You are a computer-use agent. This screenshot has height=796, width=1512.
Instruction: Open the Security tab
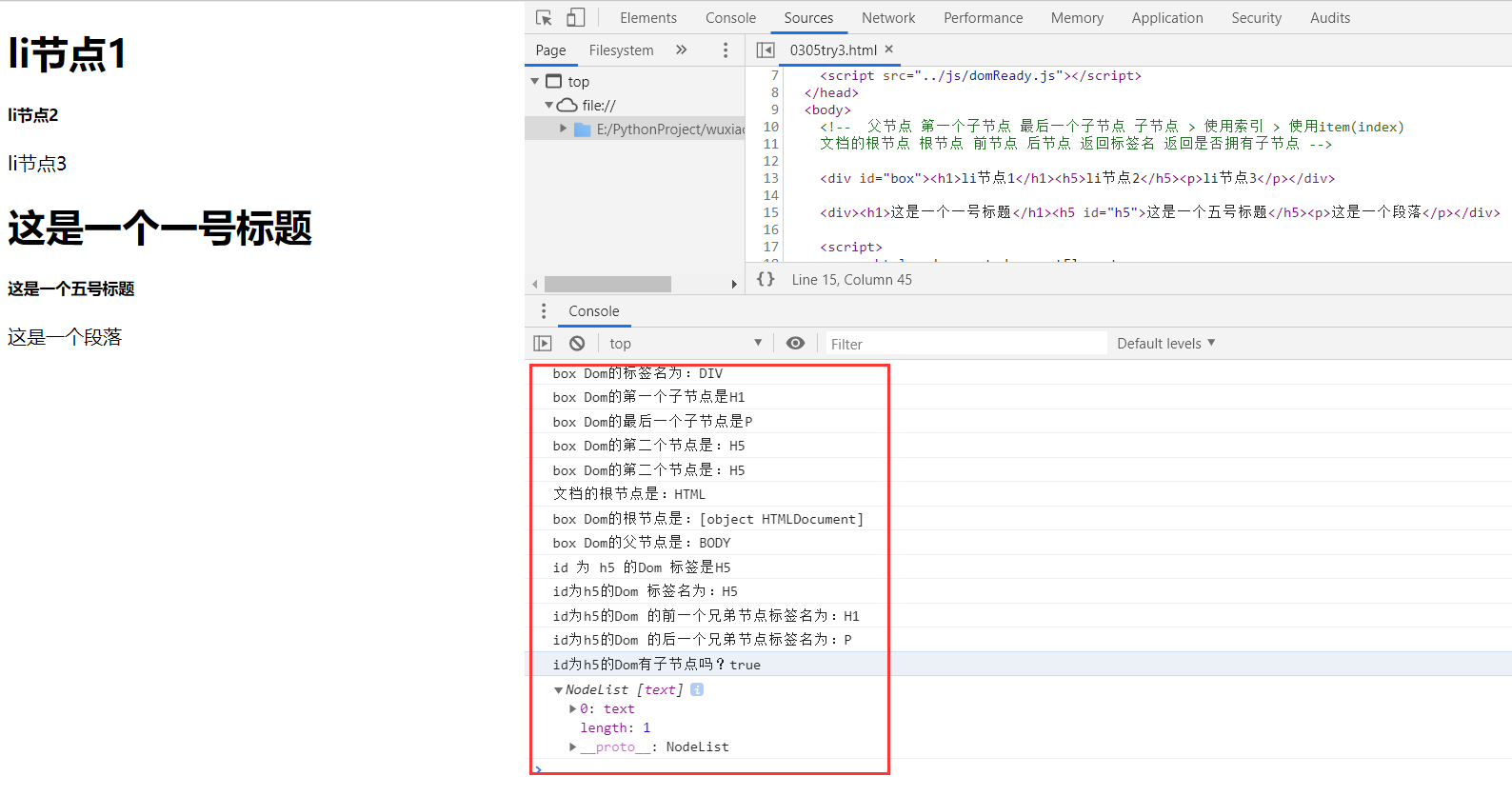[x=1256, y=18]
